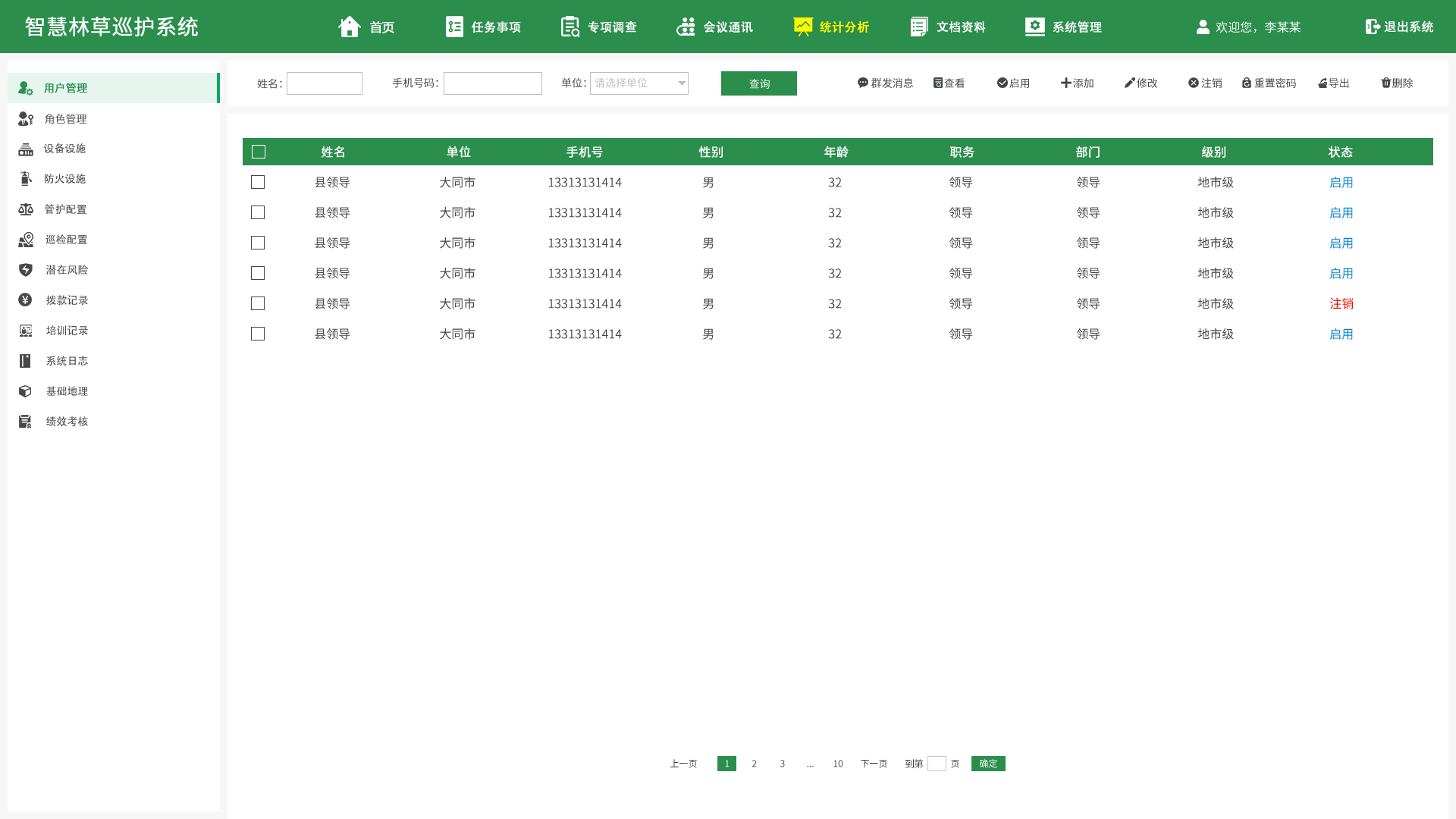
Task: Open the unit (请选择单位) dropdown
Action: 639,83
